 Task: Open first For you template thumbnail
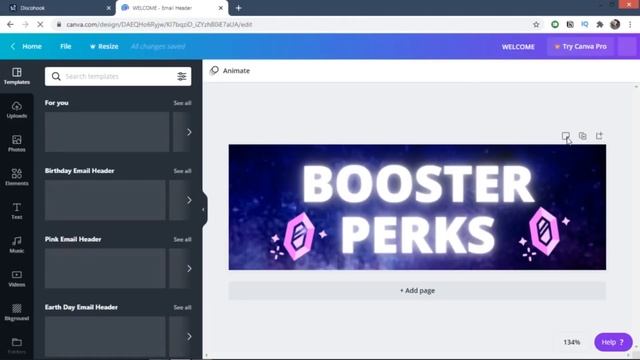pyautogui.click(x=107, y=132)
